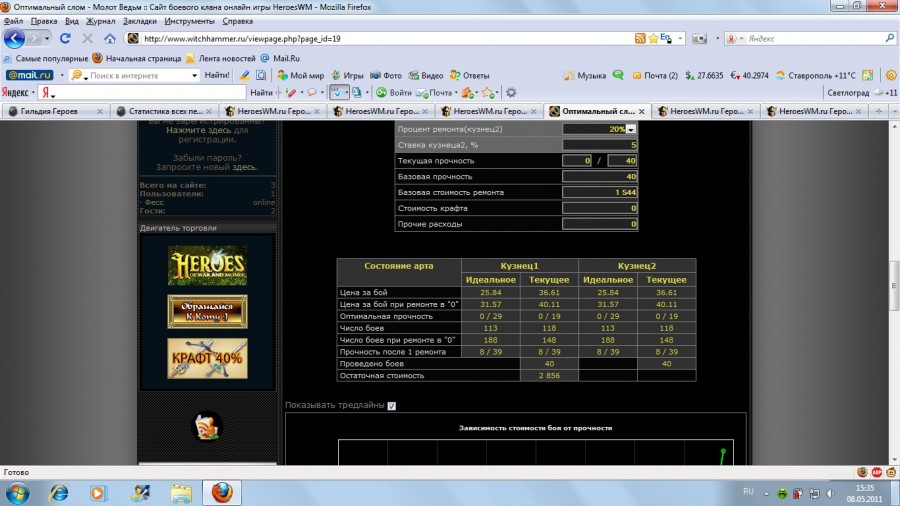Screen dimensions: 900x506
Task: Open Игры in Mail.ru toolbar
Action: (347, 75)
